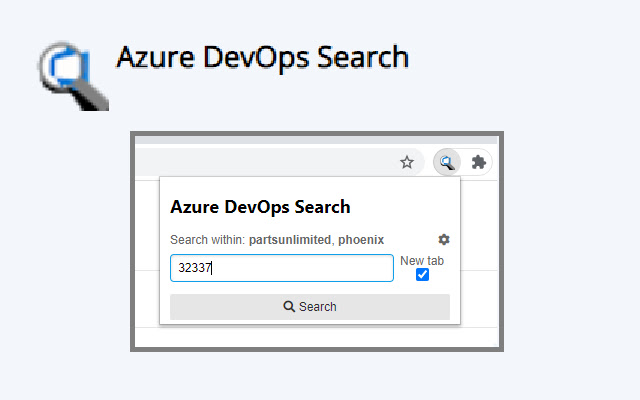Click the grey browser tab strip
The image size is (640, 400).
316,140
